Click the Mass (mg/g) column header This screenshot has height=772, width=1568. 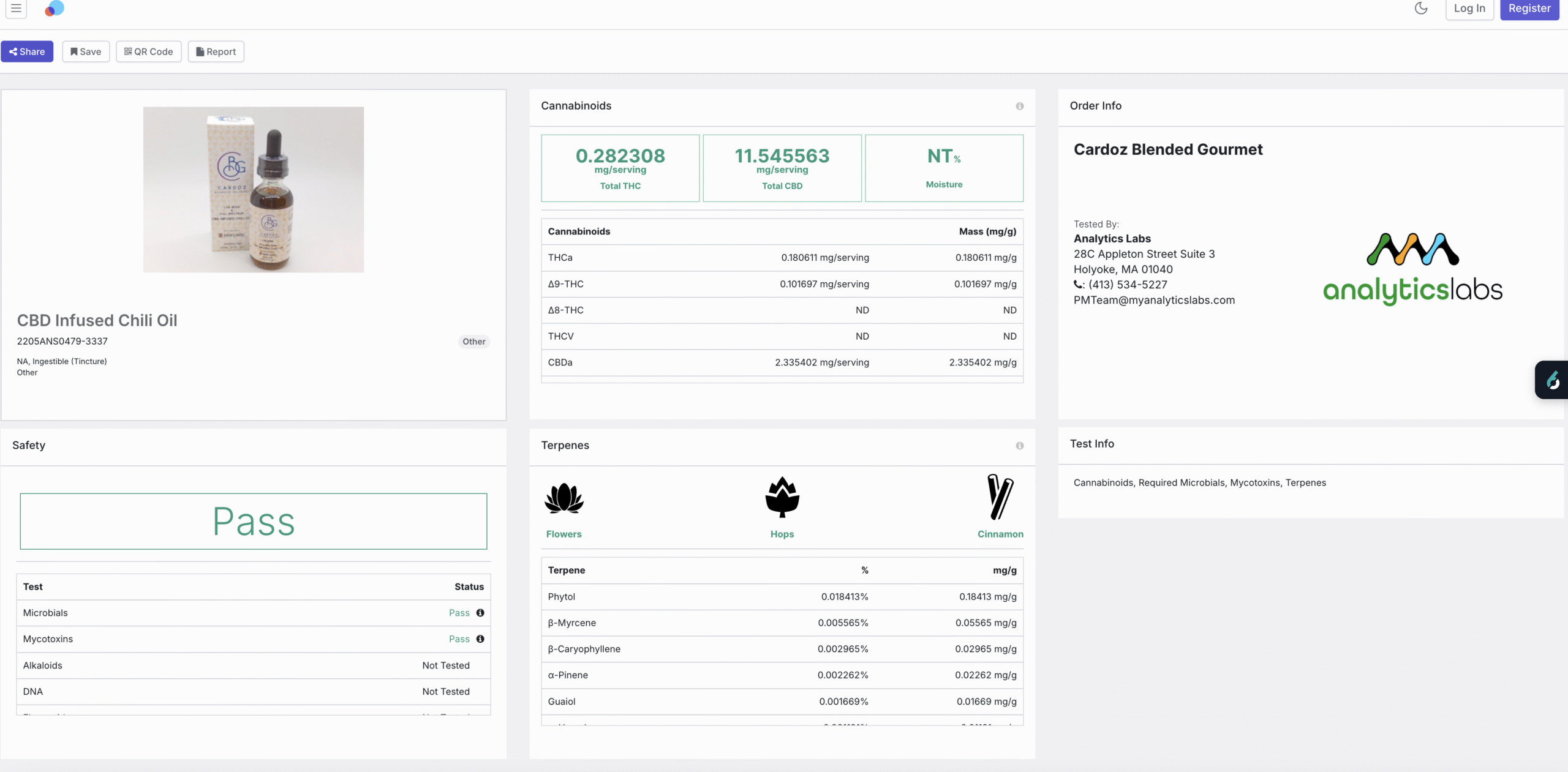[x=987, y=231]
